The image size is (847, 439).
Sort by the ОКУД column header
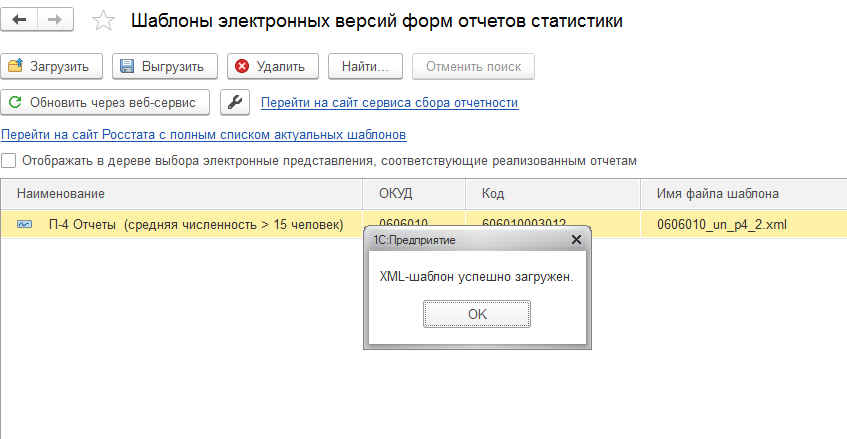(414, 193)
